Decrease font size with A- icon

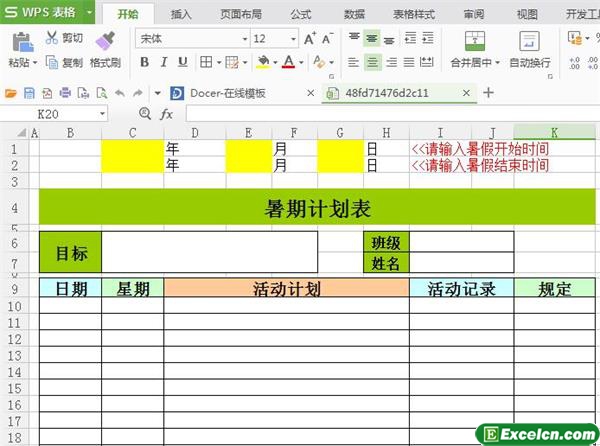tap(328, 38)
